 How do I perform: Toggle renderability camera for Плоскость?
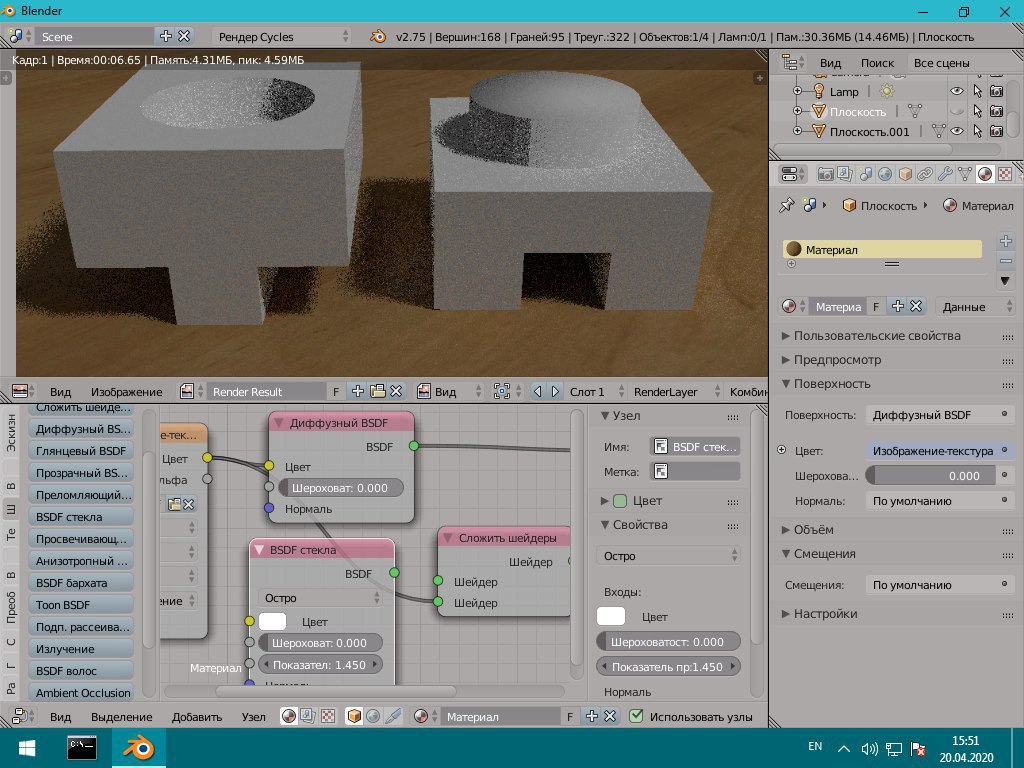[997, 112]
